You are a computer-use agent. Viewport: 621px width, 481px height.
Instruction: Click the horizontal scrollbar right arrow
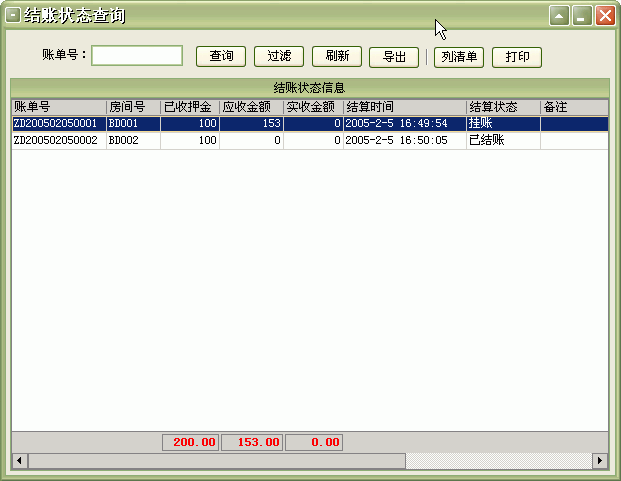pos(600,461)
